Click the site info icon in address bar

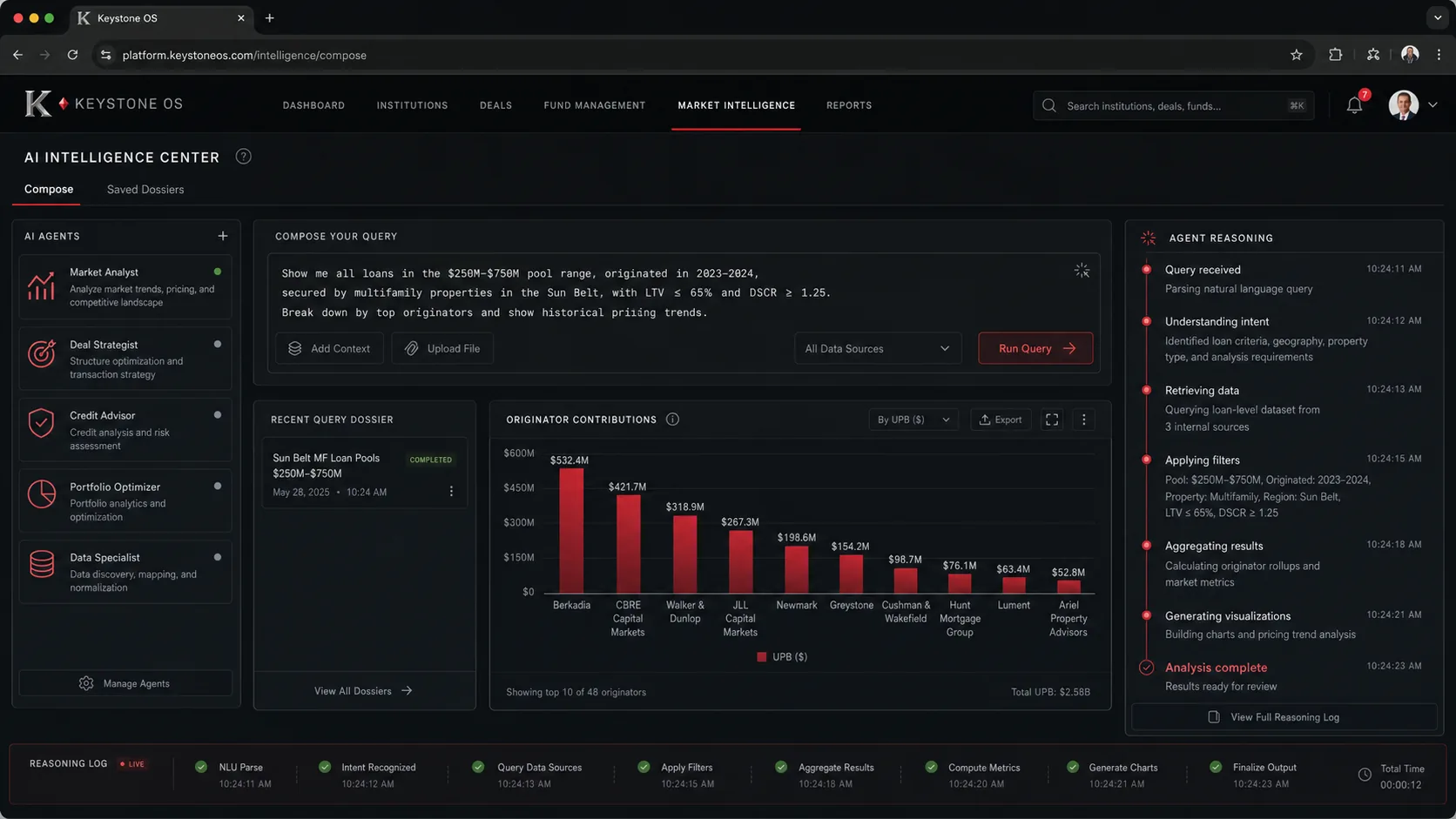click(x=105, y=55)
